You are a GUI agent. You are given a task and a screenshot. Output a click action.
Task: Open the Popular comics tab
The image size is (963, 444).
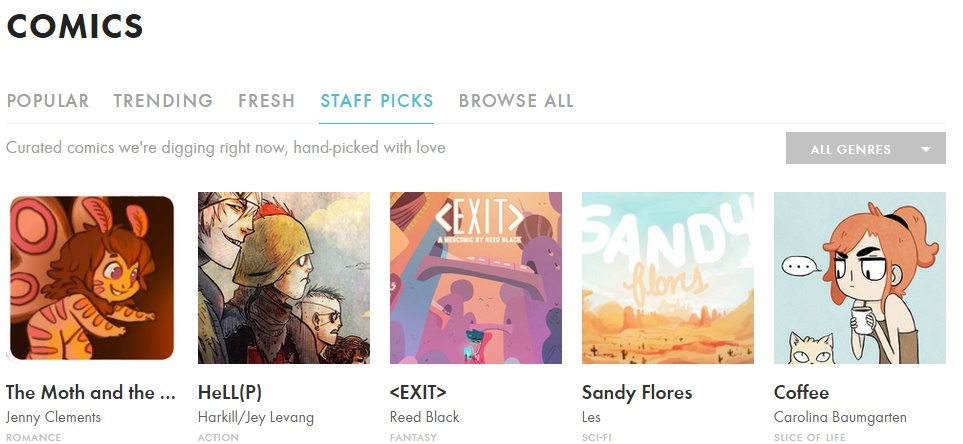coord(48,101)
